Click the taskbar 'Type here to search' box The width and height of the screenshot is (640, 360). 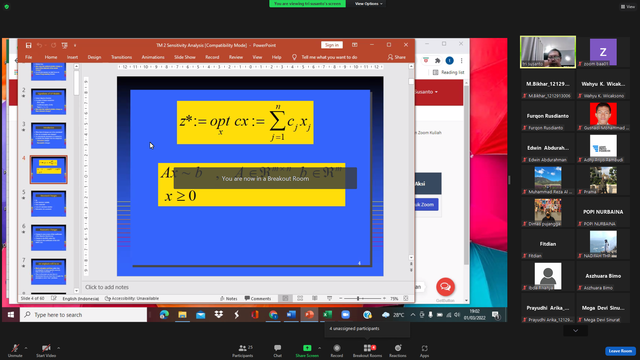coord(83,315)
